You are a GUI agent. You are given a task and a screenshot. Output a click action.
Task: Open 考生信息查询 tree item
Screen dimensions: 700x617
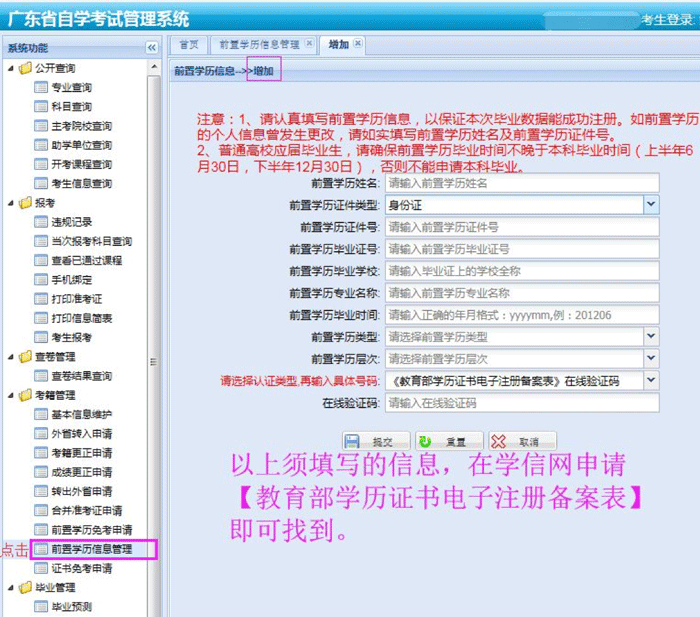(x=81, y=184)
